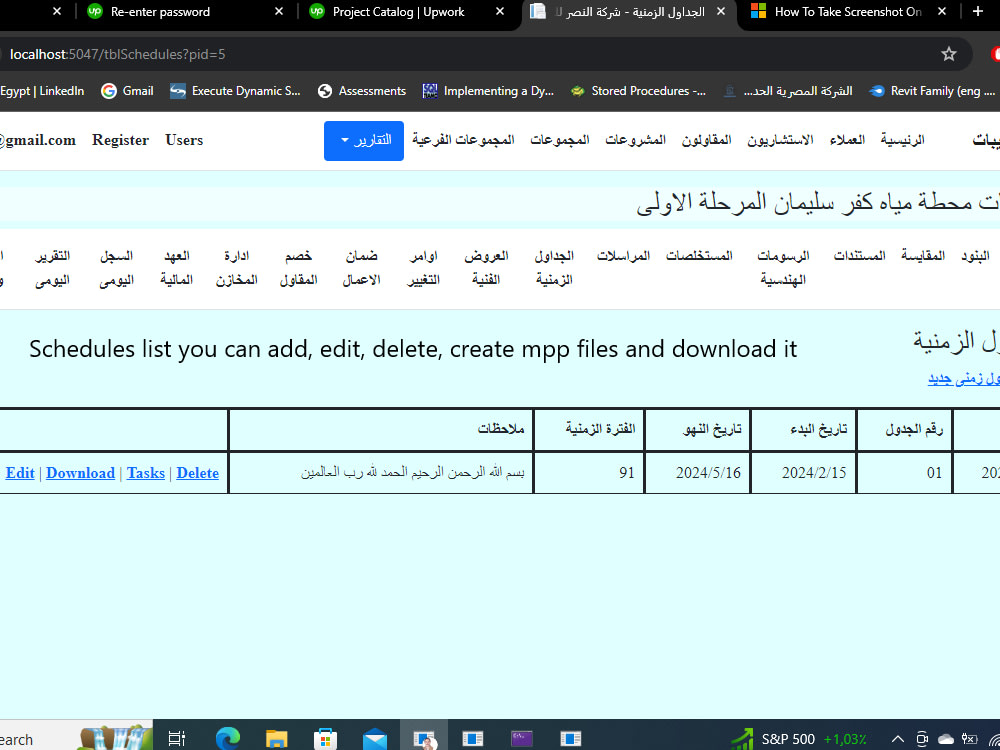Open the Assessments bookmark
The image size is (1000, 750).
pyautogui.click(x=362, y=91)
